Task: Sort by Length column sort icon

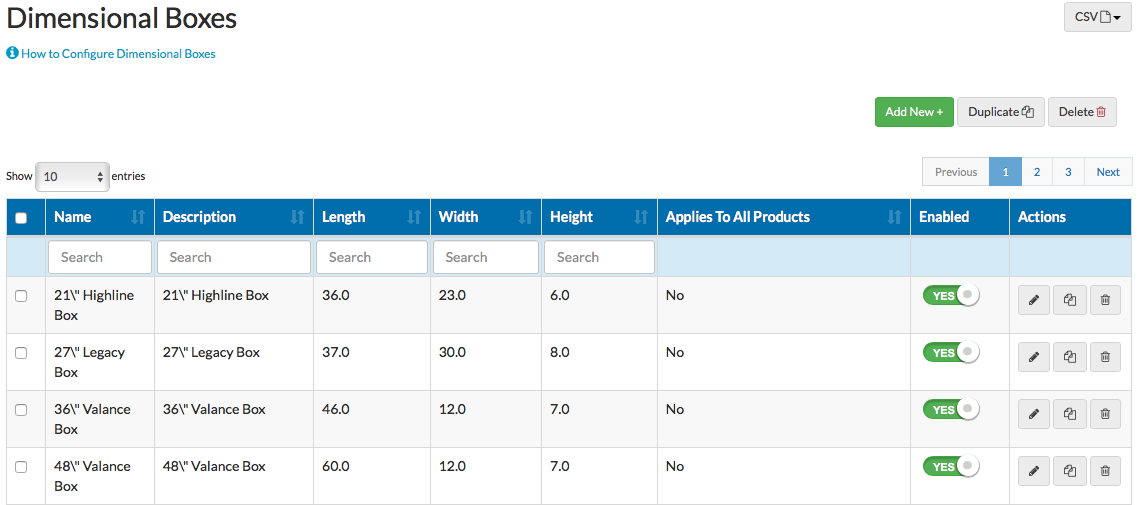Action: point(414,217)
